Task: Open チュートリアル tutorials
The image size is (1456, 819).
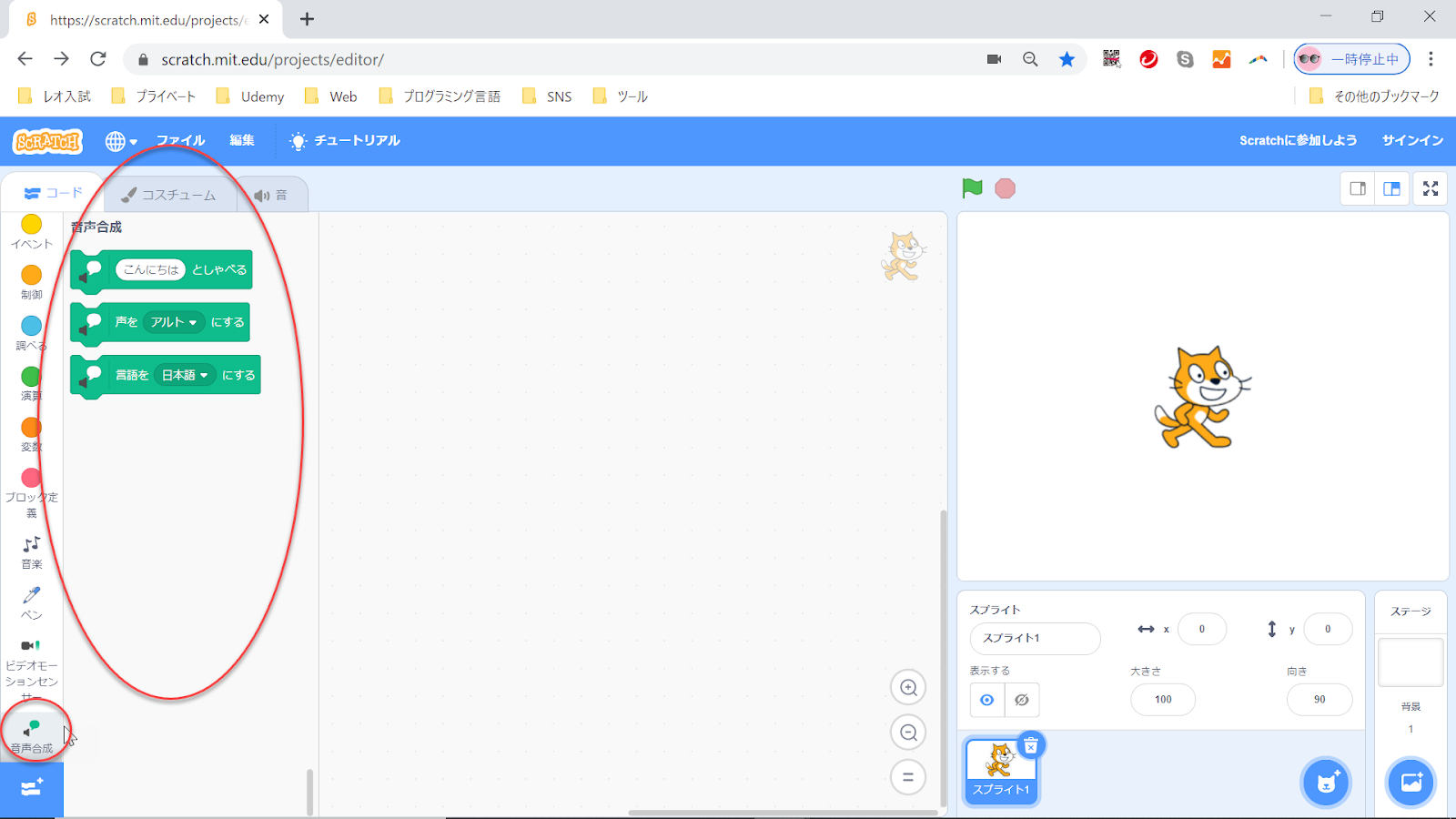Action: [x=345, y=140]
